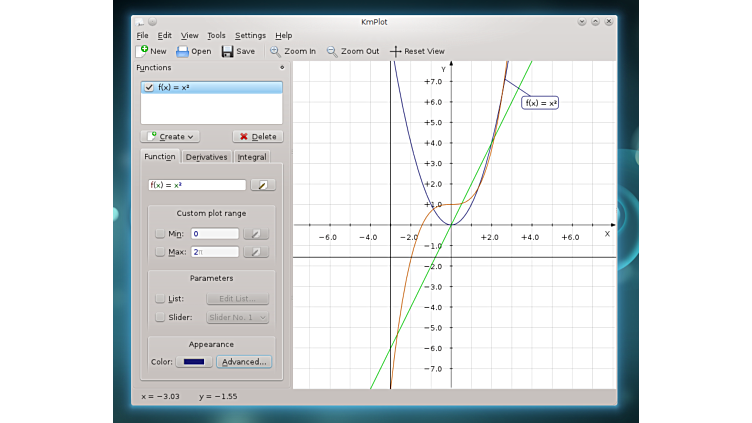Screen dimensions: 752x423
Task: Open the Tools menu
Action: (x=216, y=35)
